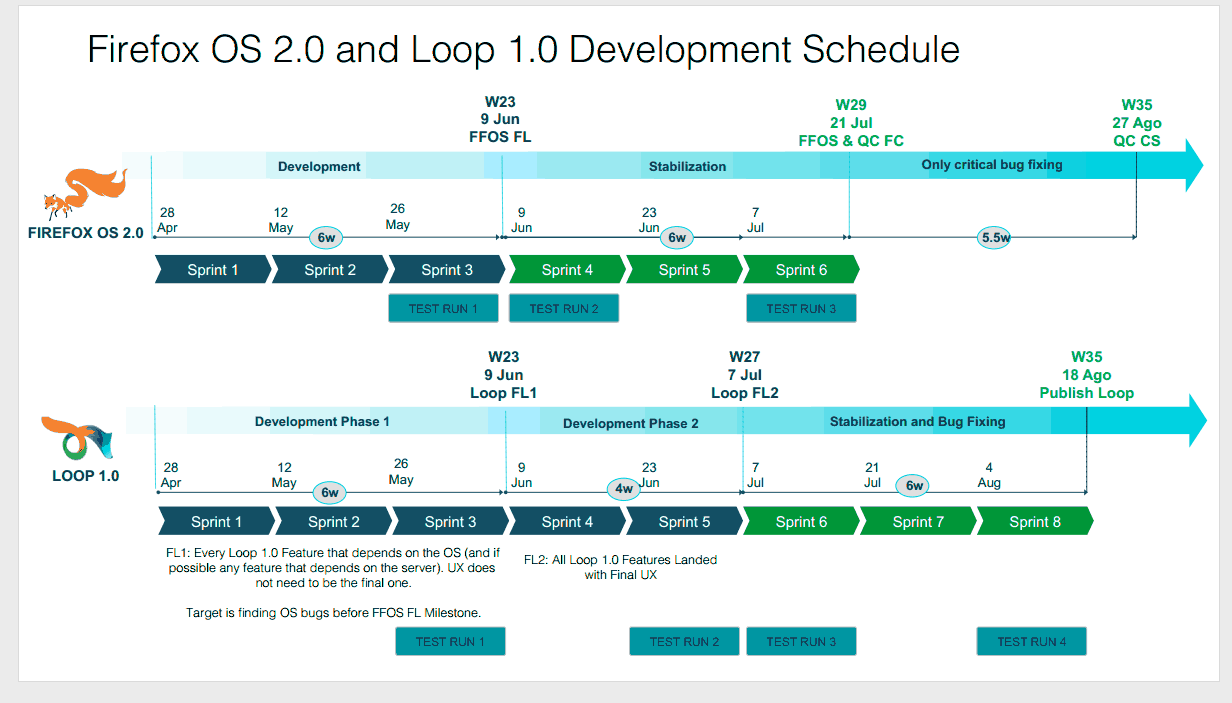Viewport: 1232px width, 703px height.
Task: Select Sprint 1 in the Loop 1.0 row
Action: tap(216, 522)
